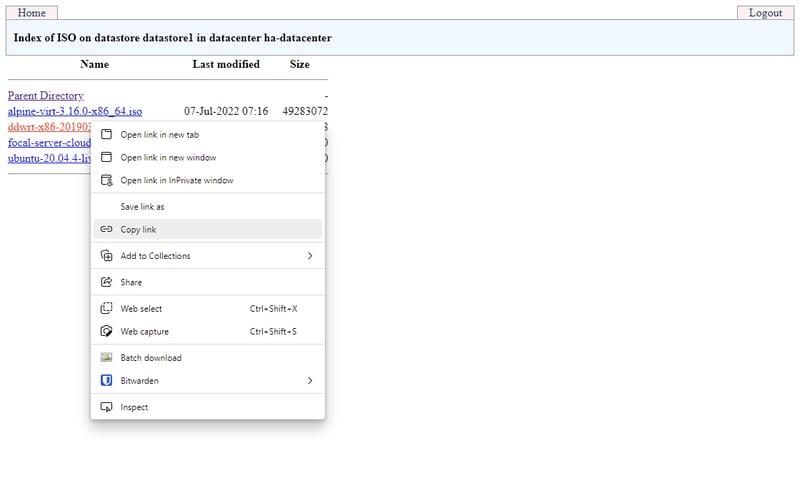Choose Save link as from context menu
800x480 pixels.
coord(142,206)
